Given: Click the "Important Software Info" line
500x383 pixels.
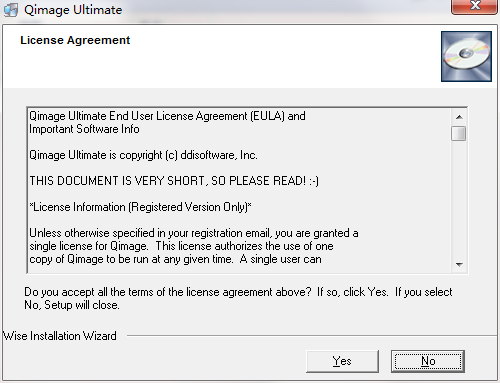Looking at the screenshot, I should click(x=84, y=129).
